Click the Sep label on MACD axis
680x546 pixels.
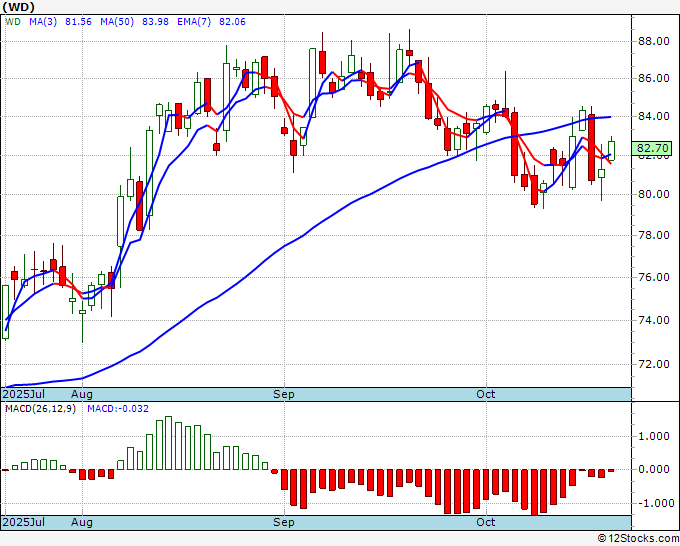pyautogui.click(x=284, y=522)
